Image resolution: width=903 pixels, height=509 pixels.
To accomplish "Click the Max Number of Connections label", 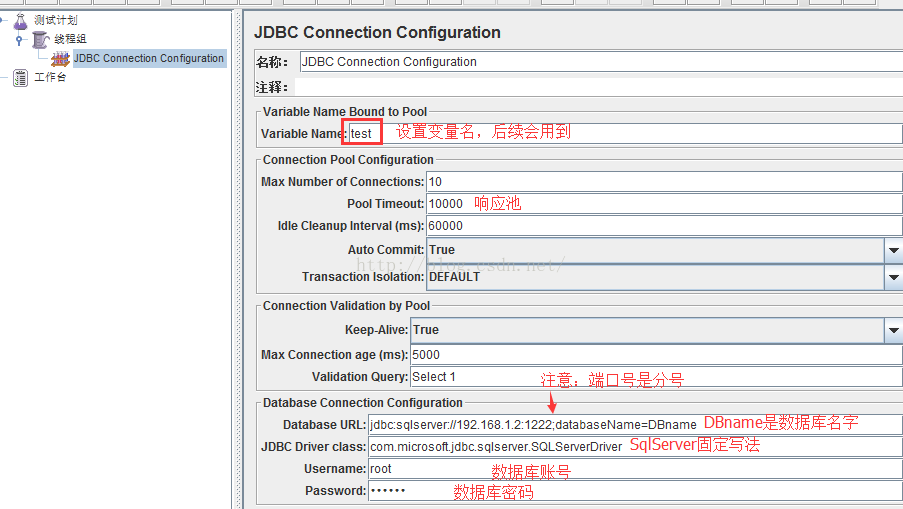I will tap(343, 182).
